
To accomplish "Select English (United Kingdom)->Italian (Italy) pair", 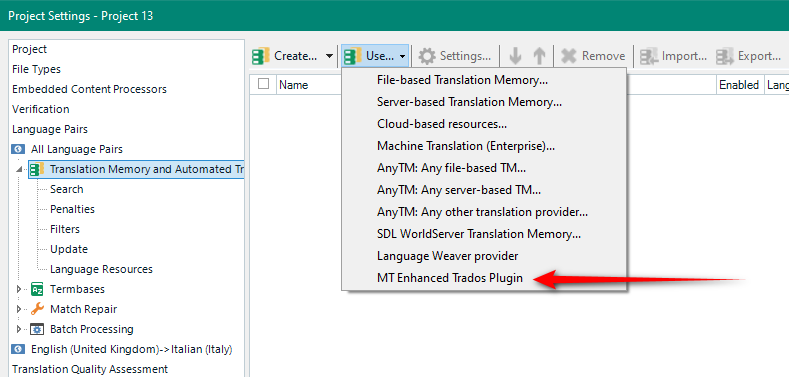I will tap(131, 349).
